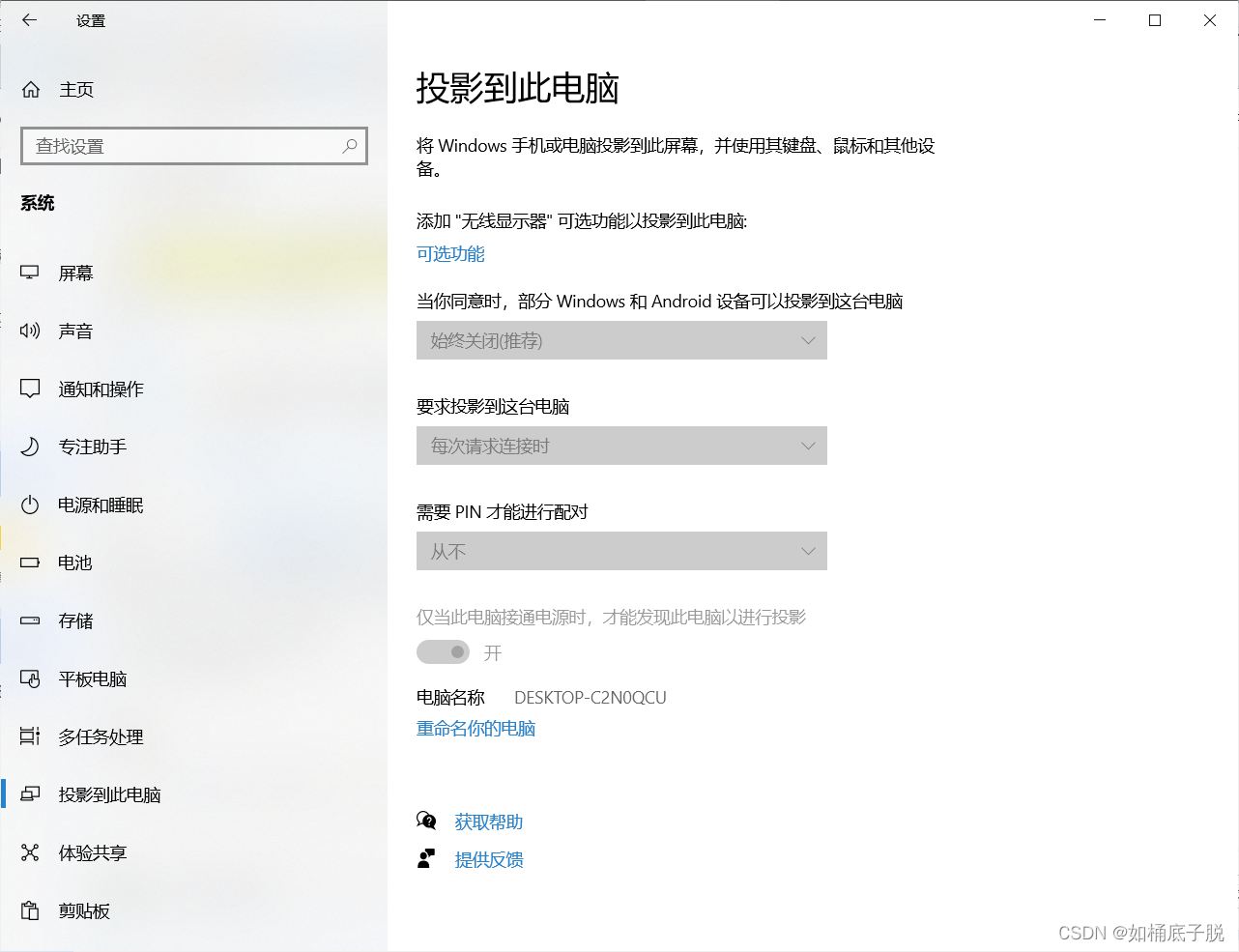Viewport: 1239px width, 952px height.
Task: Click the 体验共享 sharing icon
Action: click(x=30, y=852)
